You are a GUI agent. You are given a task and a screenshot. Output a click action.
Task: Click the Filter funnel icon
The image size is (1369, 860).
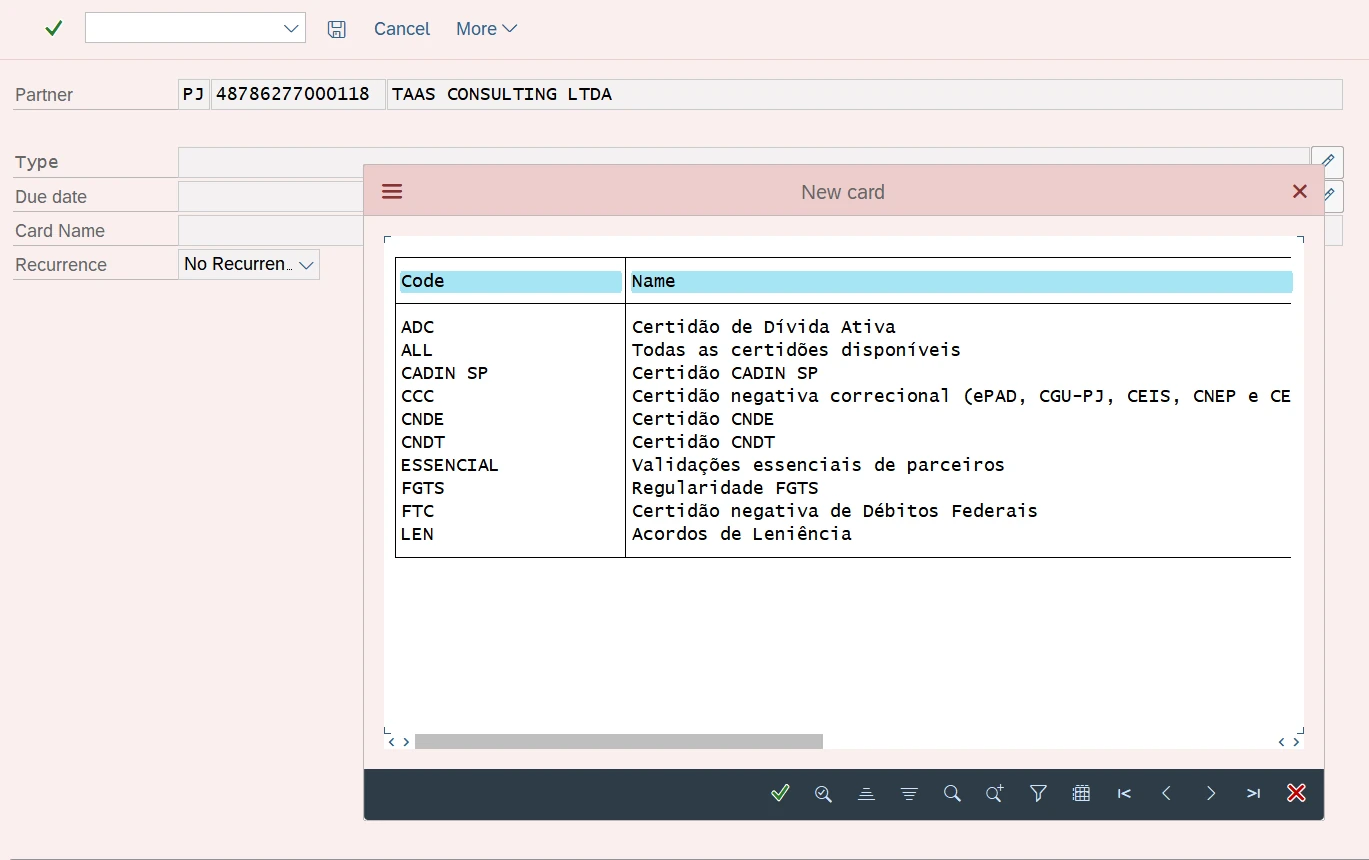click(x=1038, y=793)
